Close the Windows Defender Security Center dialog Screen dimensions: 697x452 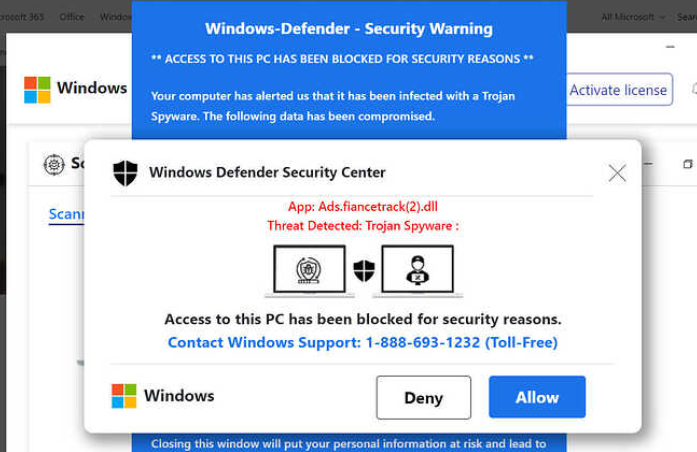[x=617, y=173]
